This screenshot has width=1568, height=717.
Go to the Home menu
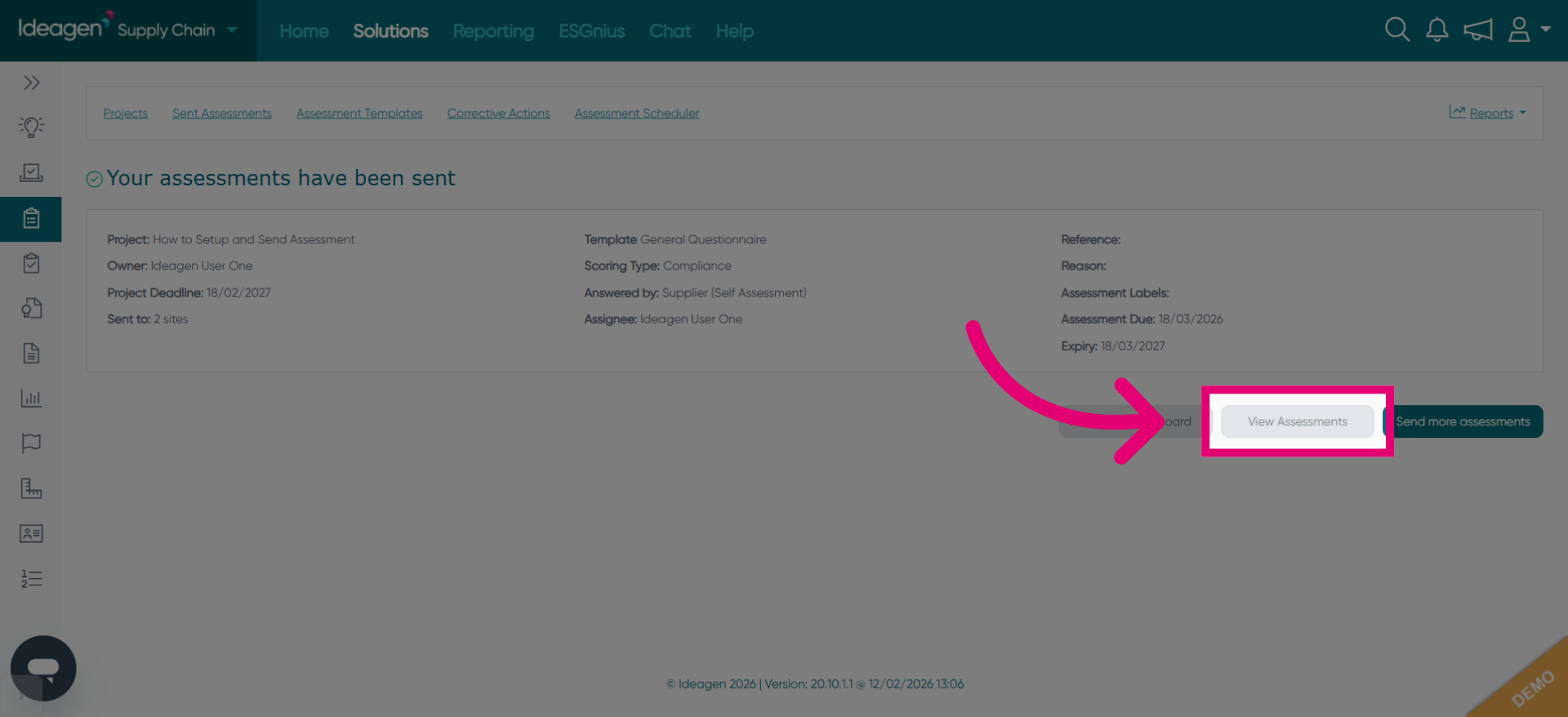point(304,31)
